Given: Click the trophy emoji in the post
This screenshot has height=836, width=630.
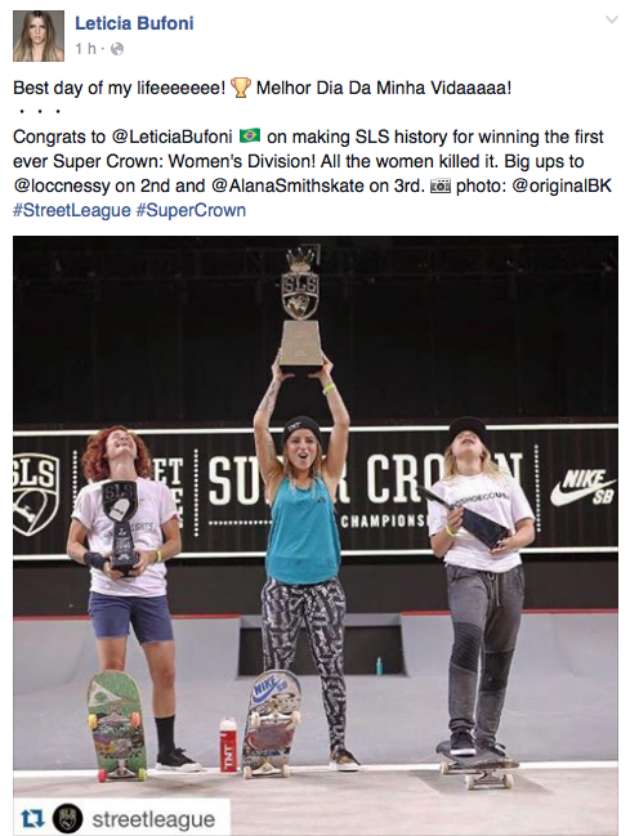Looking at the screenshot, I should 240,88.
